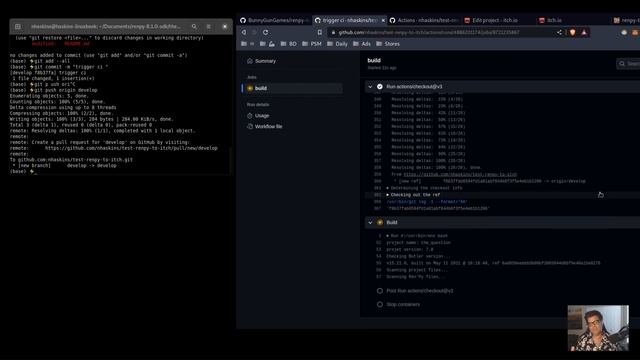
Task: Open the PSM bookmarks folder
Action: tap(312, 44)
